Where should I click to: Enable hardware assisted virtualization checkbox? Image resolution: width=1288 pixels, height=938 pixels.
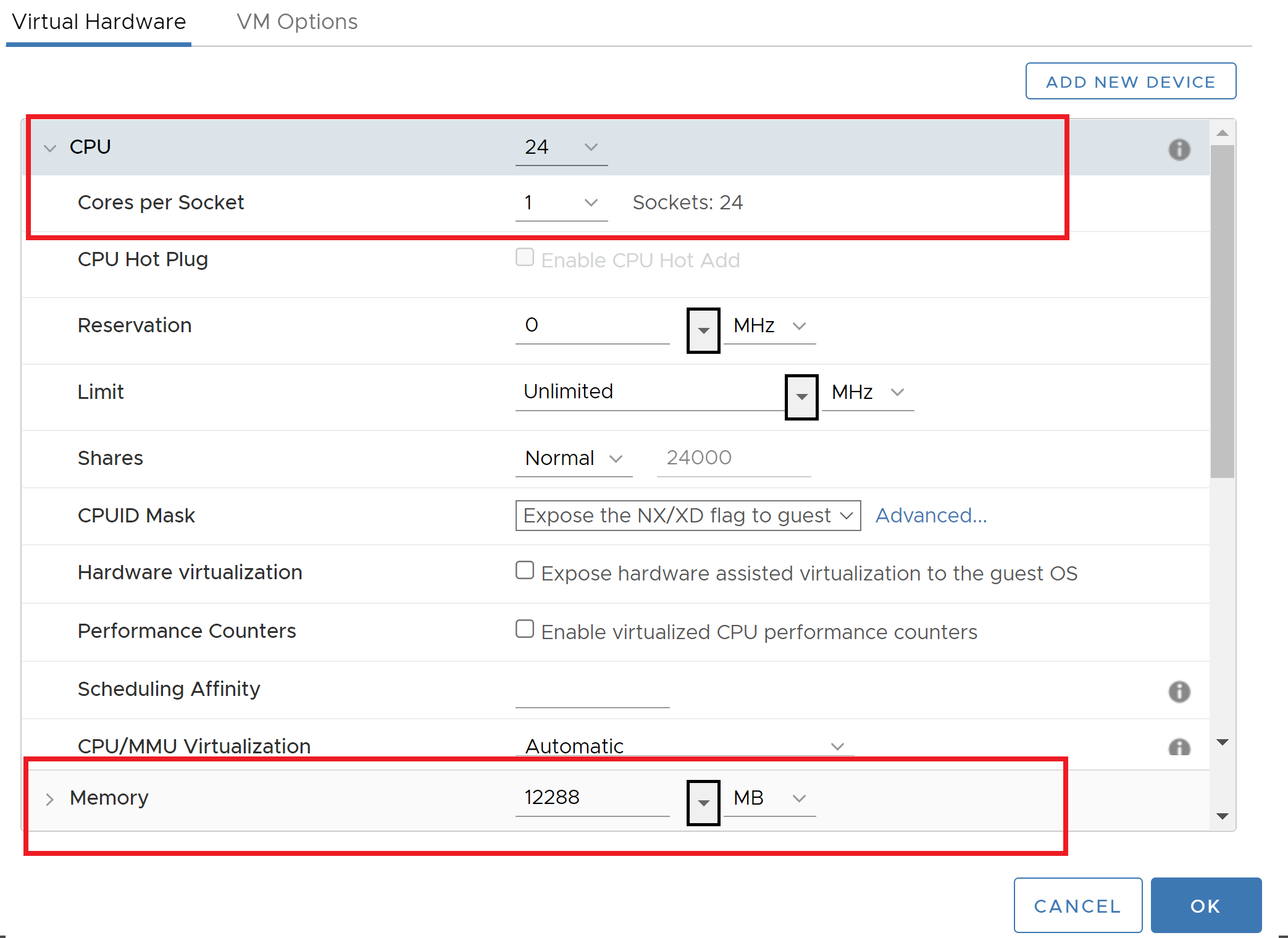(x=525, y=570)
